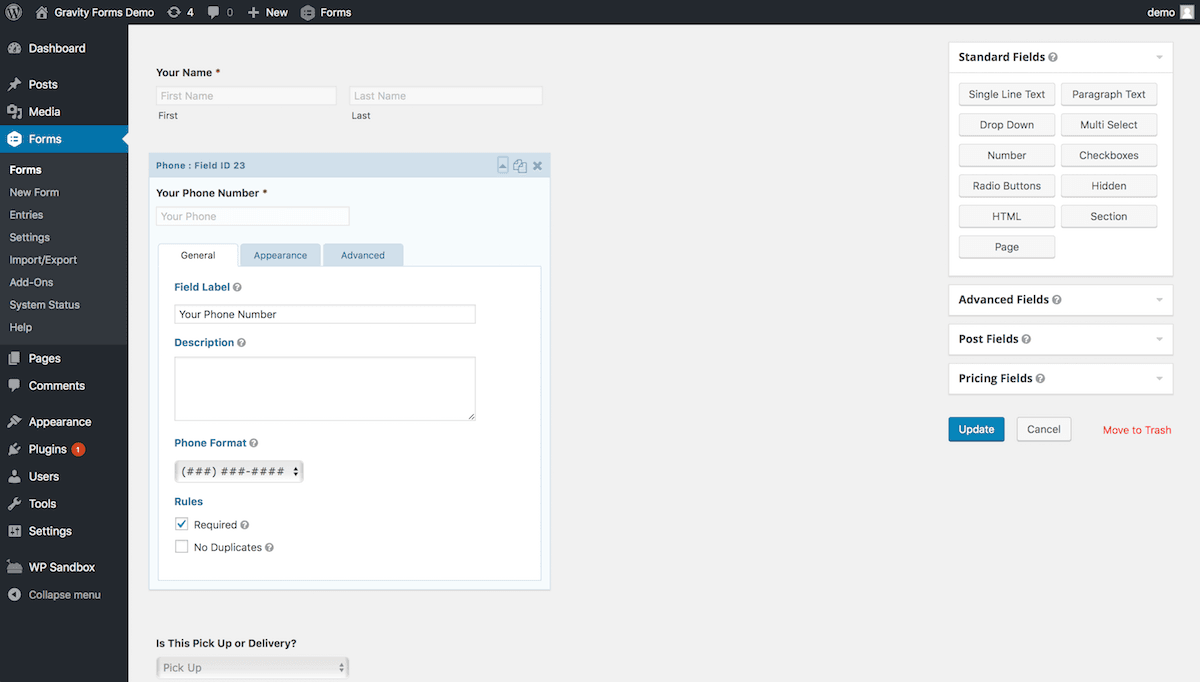Open Entries submenu link

pos(26,215)
